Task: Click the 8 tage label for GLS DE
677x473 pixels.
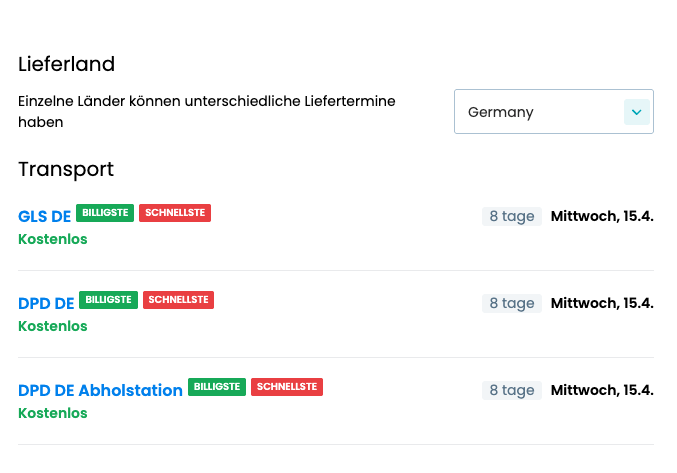Action: tap(511, 216)
